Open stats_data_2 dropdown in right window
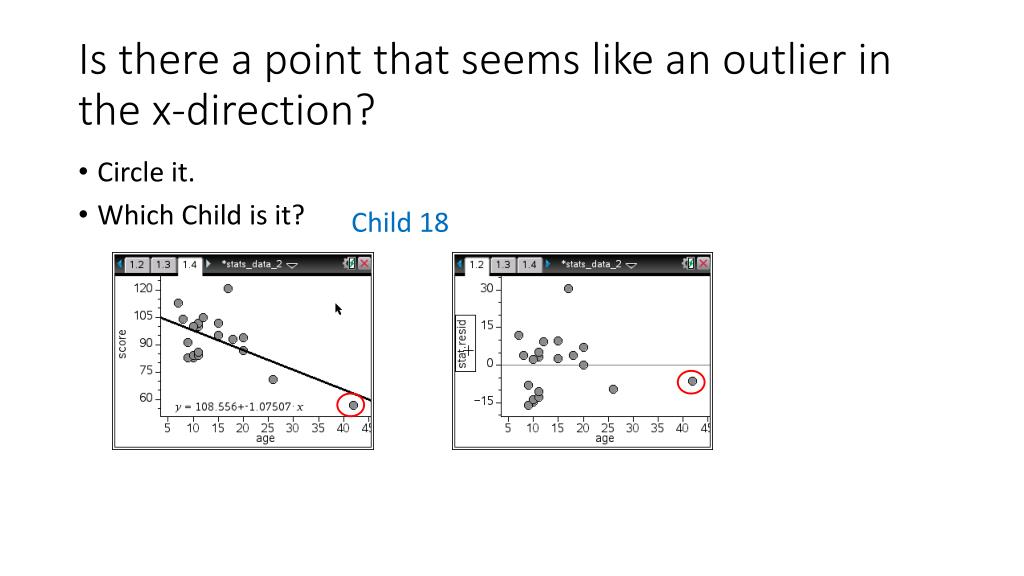Image resolution: width=1024 pixels, height=576 pixels. point(632,264)
